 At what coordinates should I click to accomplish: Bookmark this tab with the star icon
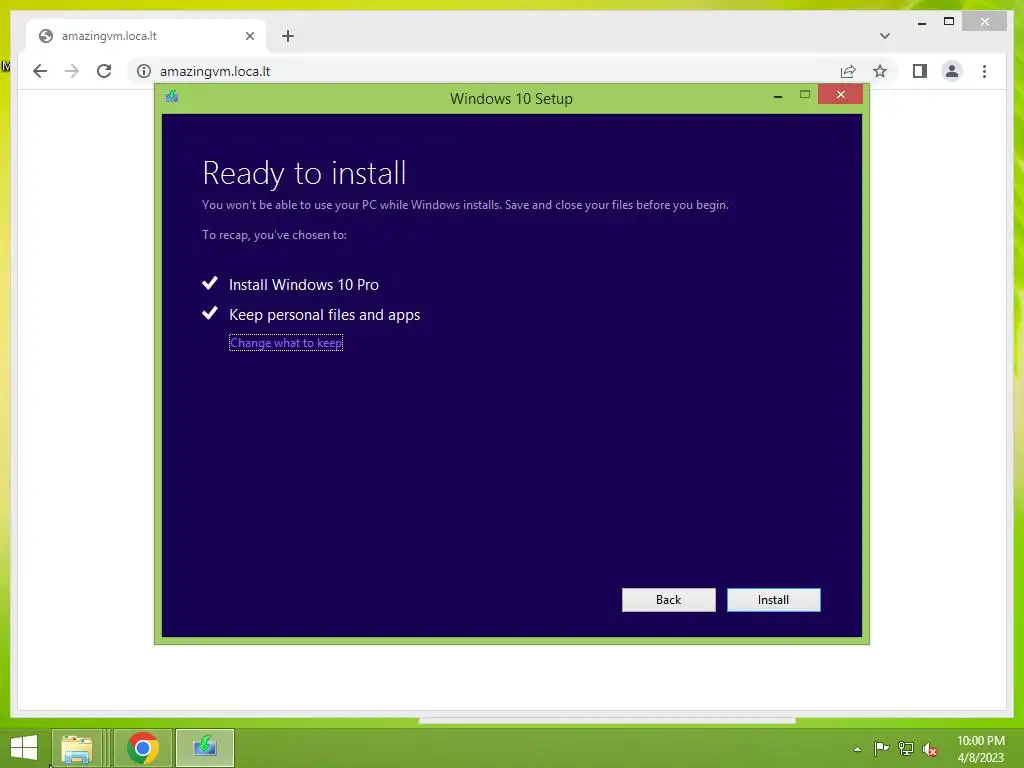coord(880,71)
